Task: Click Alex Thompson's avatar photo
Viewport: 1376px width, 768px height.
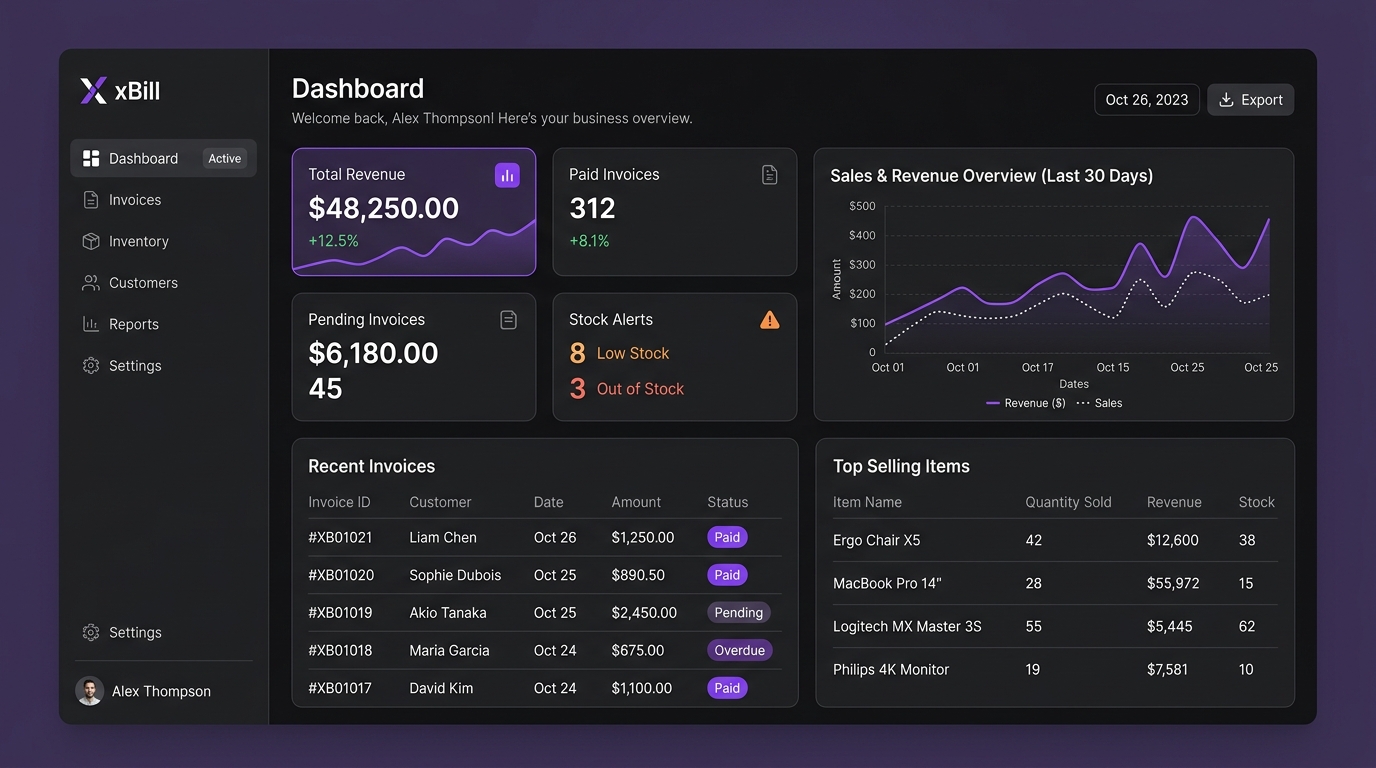Action: [90, 691]
